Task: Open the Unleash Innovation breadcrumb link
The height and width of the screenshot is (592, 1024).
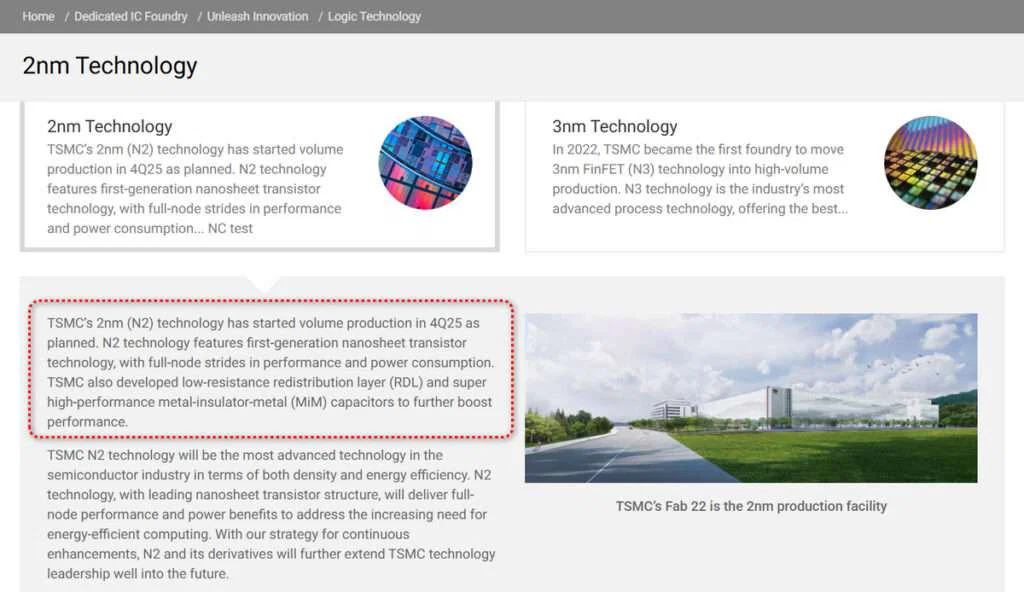Action: 255,16
